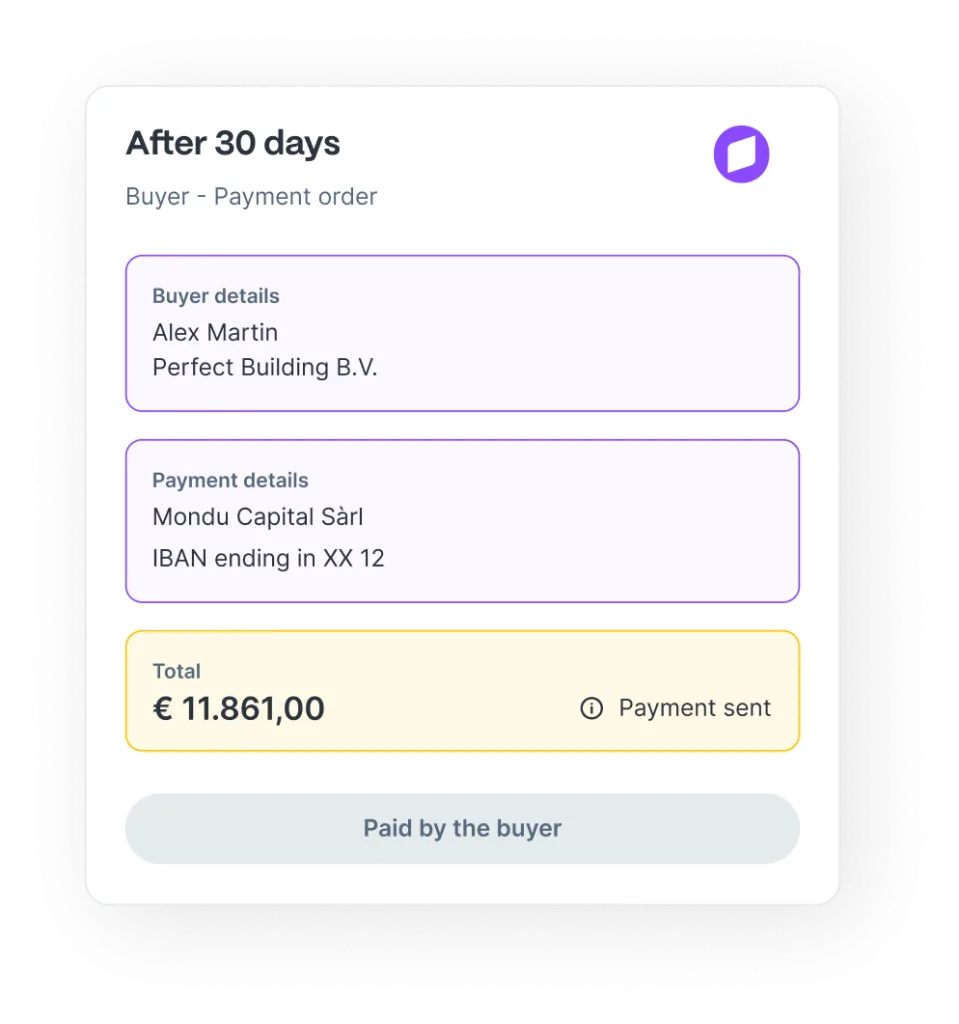Image resolution: width=959 pixels, height=1024 pixels.
Task: Click the info icon beside Payment sent
Action: point(592,709)
